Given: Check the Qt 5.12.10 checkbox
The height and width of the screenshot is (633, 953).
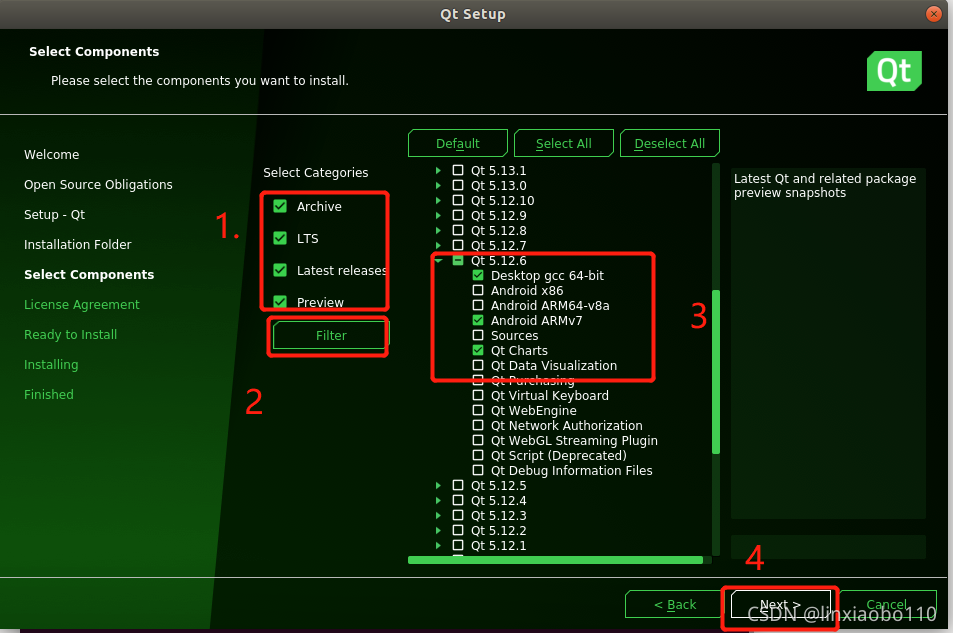Looking at the screenshot, I should pos(458,200).
